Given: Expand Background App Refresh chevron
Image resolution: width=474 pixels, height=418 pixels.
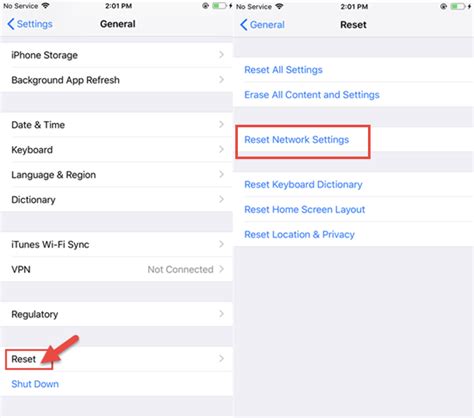Looking at the screenshot, I should click(x=221, y=80).
